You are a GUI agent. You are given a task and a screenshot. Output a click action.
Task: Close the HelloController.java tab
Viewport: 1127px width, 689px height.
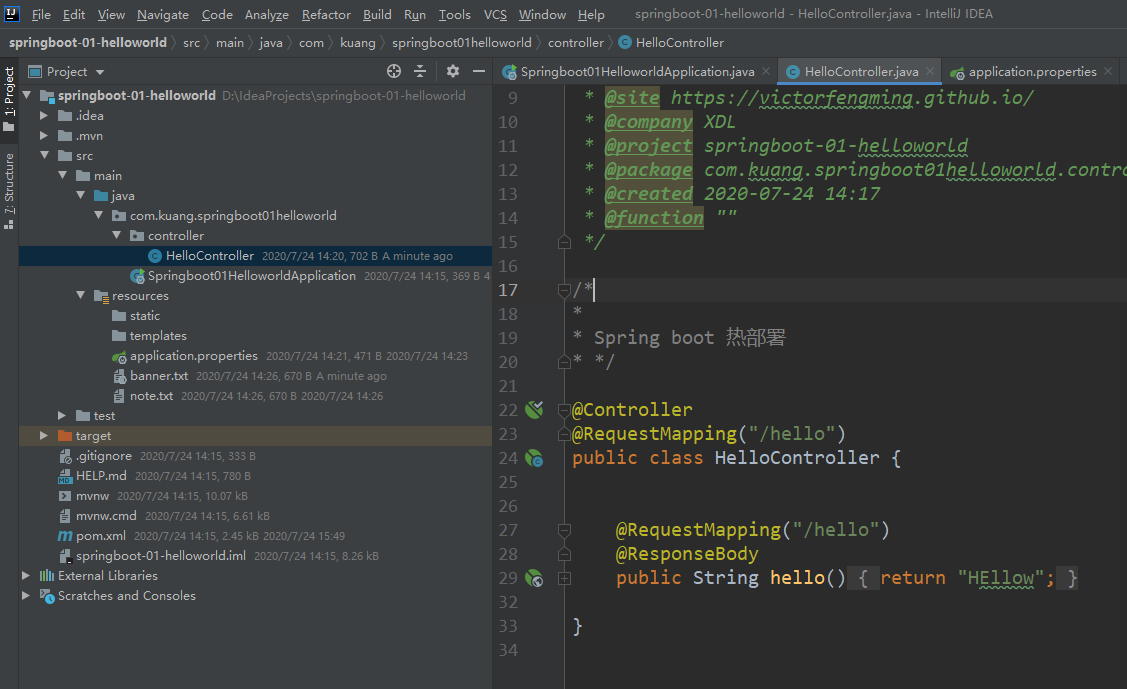tap(930, 72)
